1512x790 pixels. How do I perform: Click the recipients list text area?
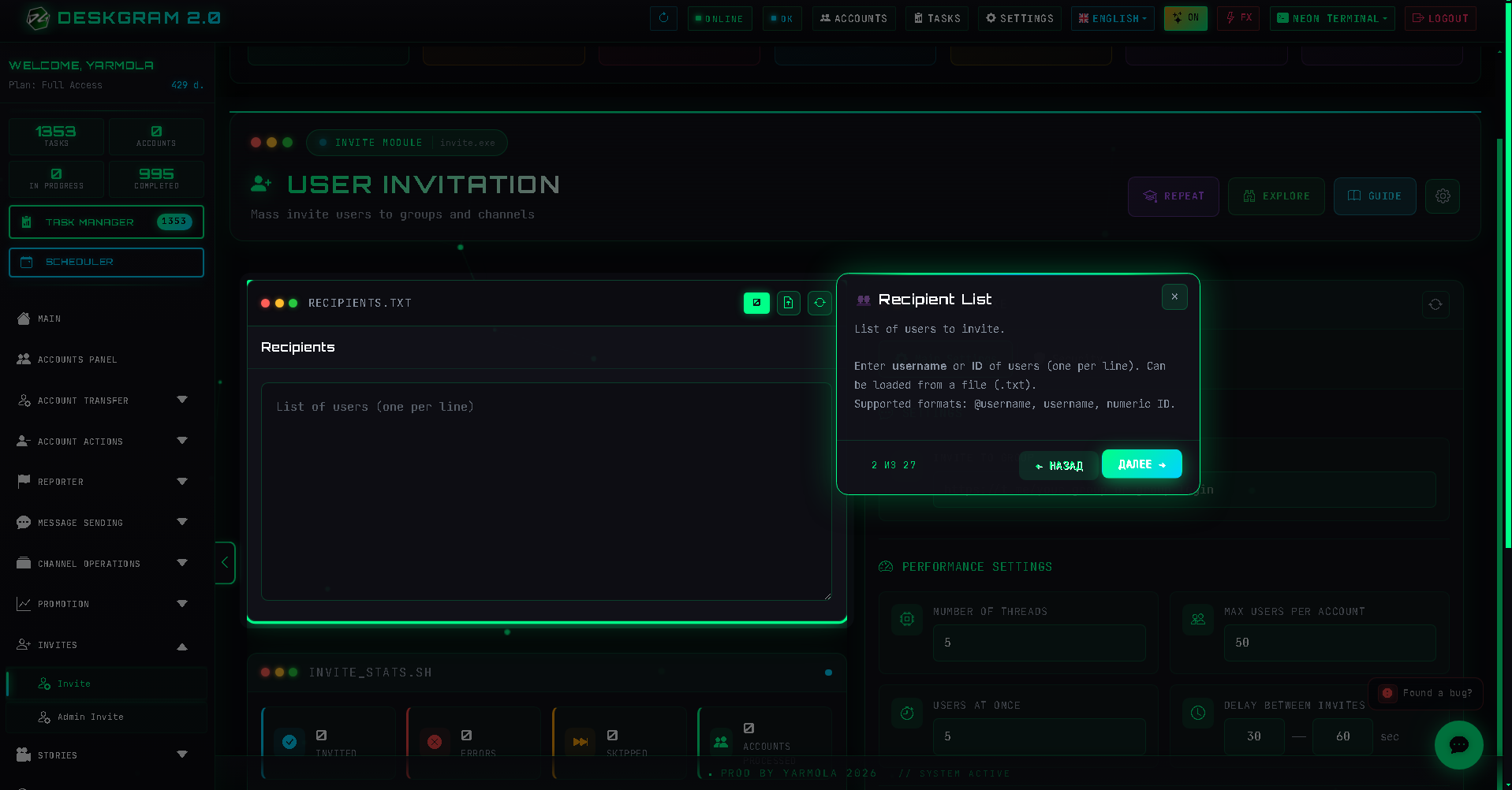coord(546,492)
